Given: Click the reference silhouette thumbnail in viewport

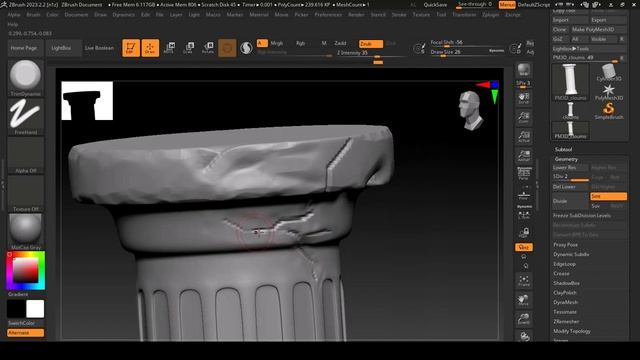Looking at the screenshot, I should 87,101.
